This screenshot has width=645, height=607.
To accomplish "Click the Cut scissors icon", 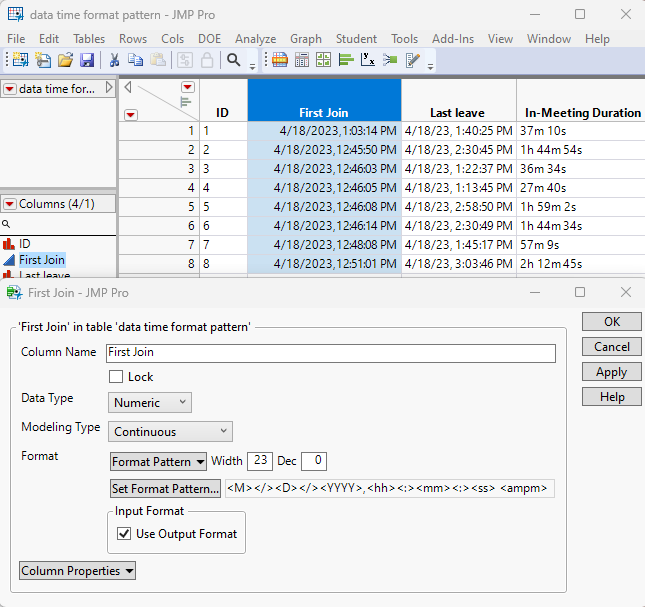I will click(x=114, y=60).
